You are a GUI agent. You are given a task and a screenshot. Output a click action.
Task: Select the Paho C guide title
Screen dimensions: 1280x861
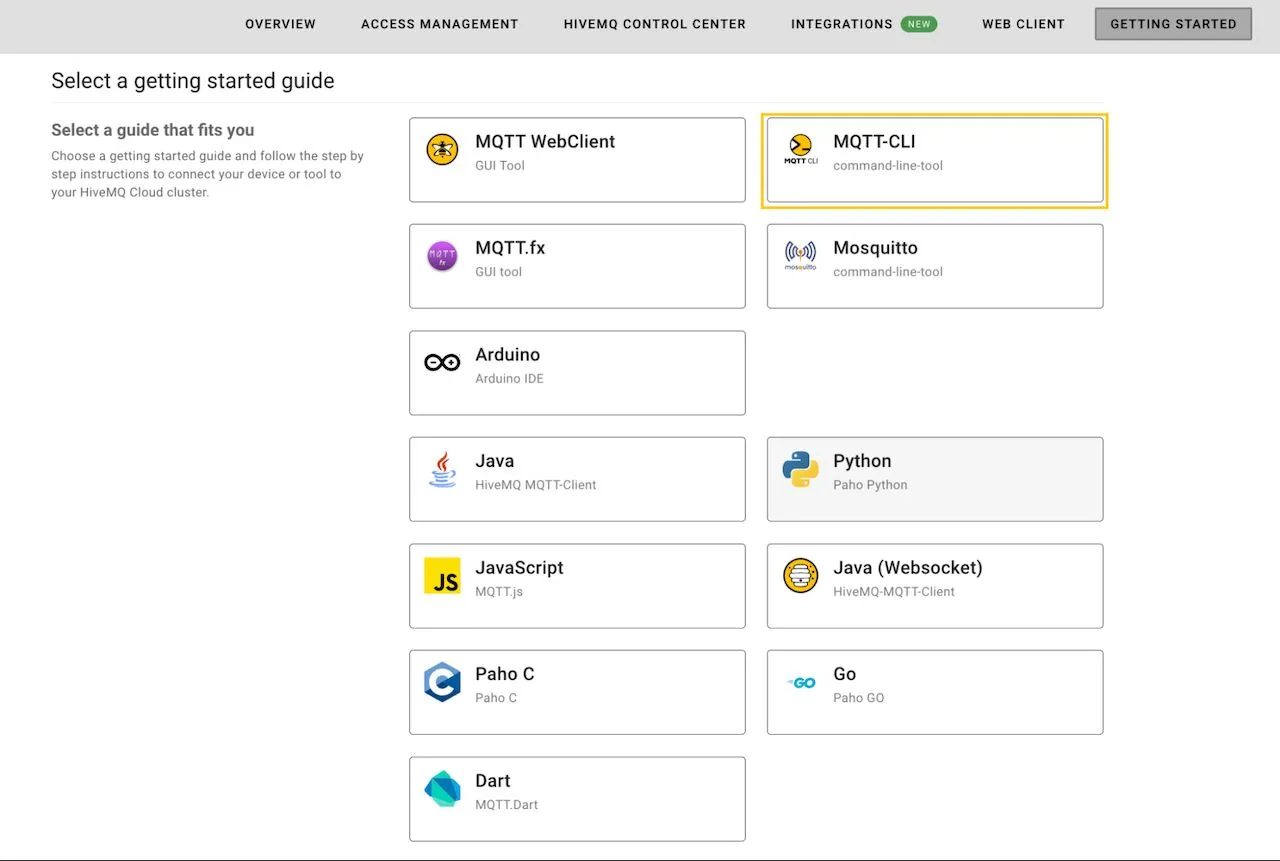pyautogui.click(x=505, y=674)
